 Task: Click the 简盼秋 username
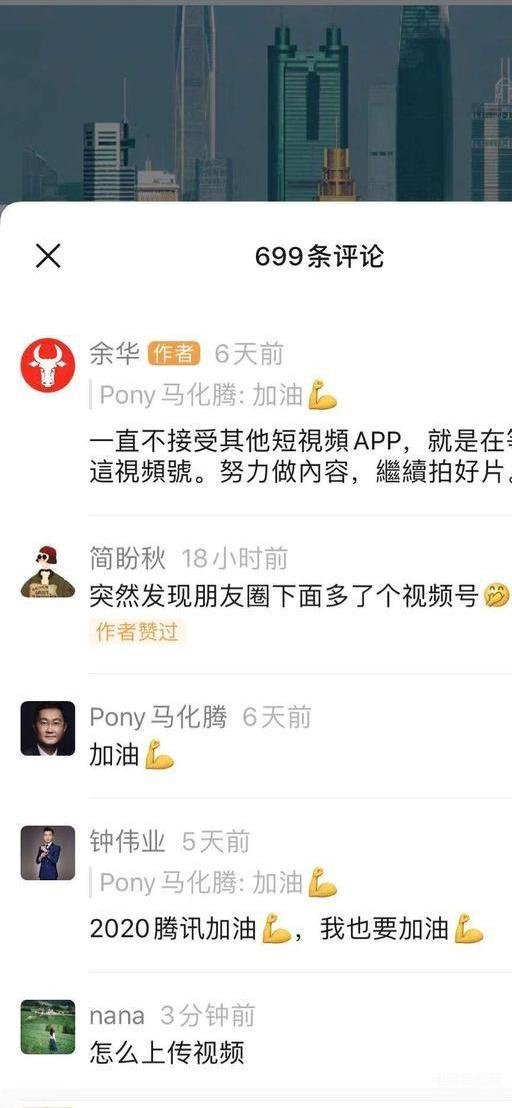click(127, 559)
